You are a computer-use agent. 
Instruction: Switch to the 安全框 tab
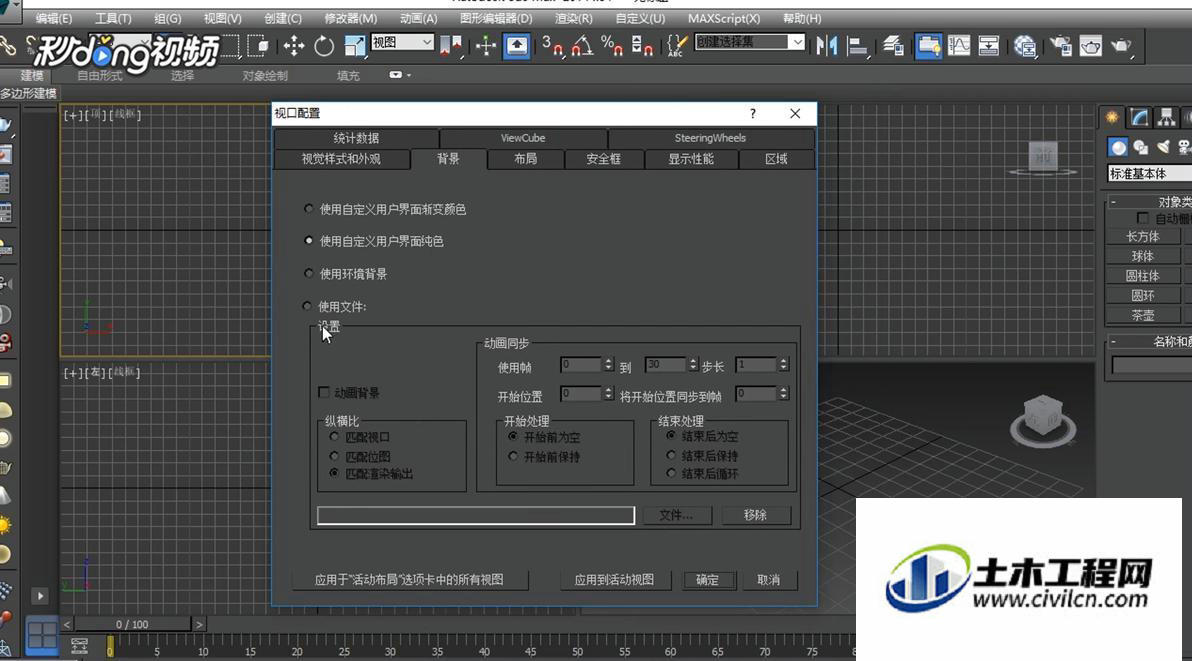604,159
